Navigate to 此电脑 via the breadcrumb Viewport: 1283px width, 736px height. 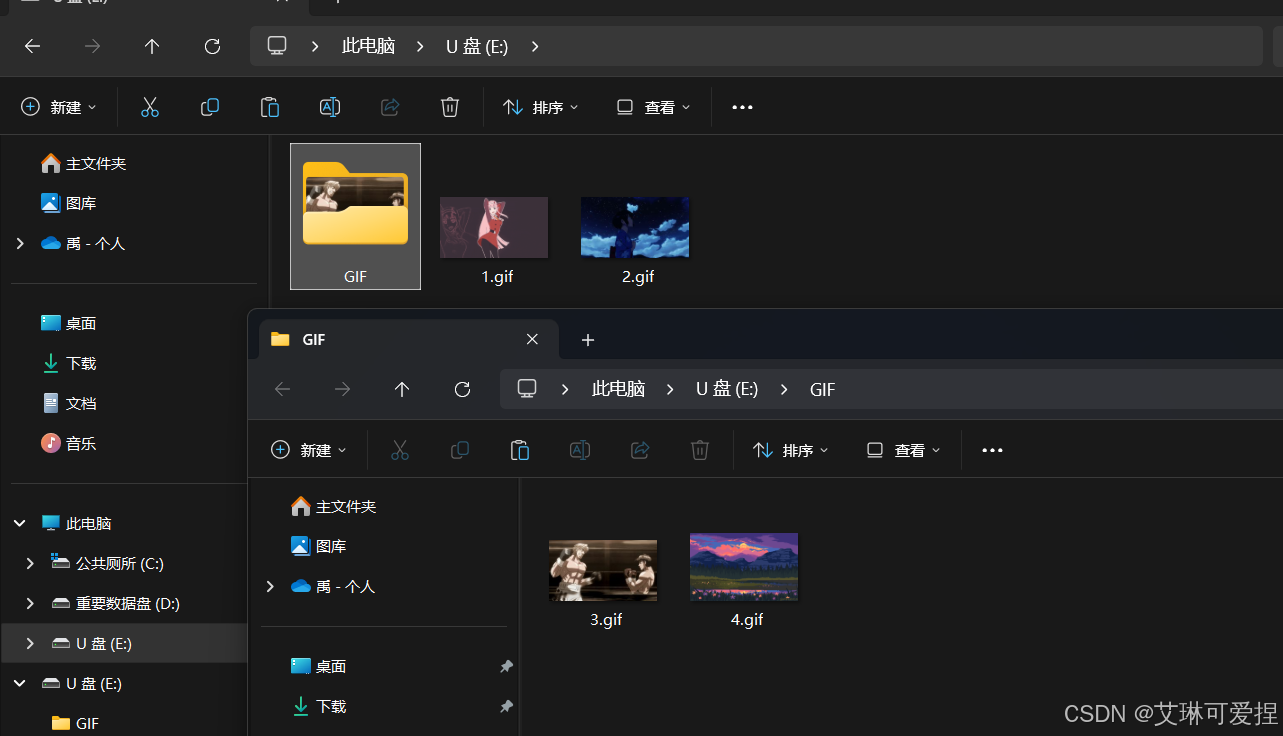coord(618,389)
